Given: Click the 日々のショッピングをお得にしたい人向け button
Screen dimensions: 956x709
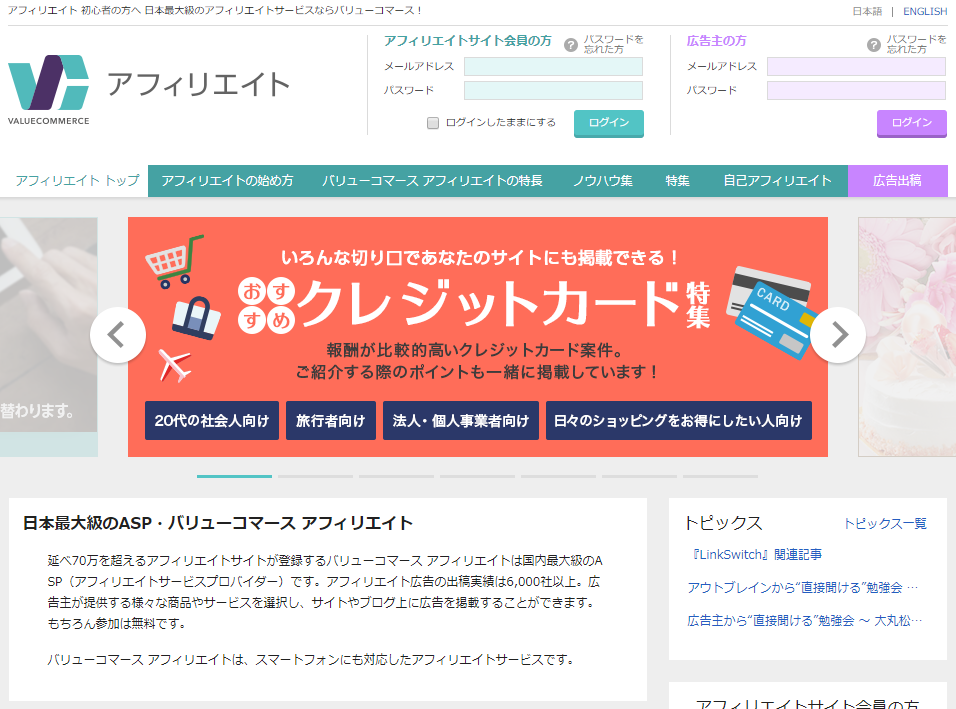Looking at the screenshot, I should [x=679, y=421].
